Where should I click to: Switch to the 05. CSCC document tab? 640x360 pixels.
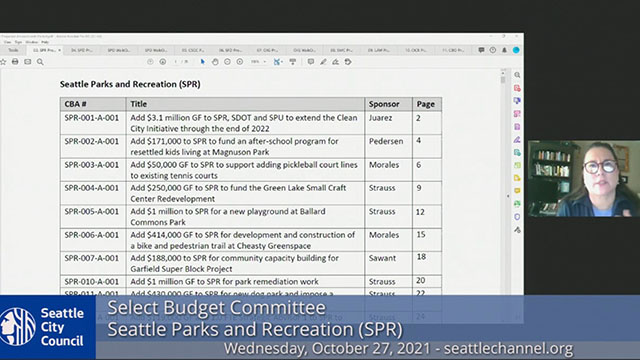[x=193, y=50]
